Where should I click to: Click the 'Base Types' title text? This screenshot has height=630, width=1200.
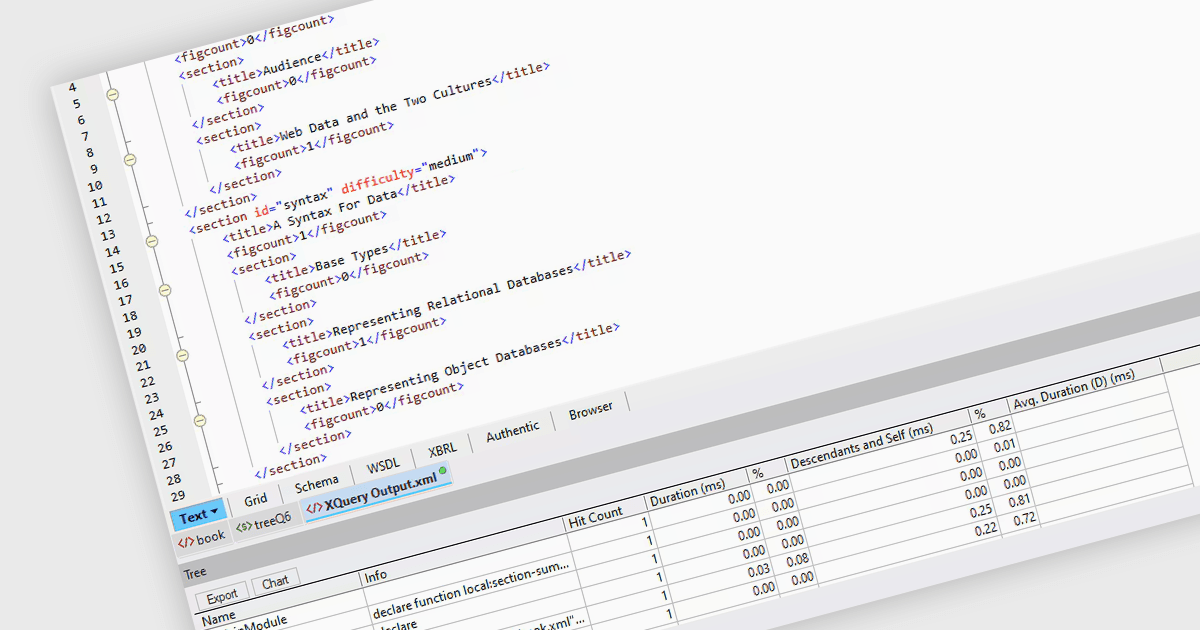[352, 257]
